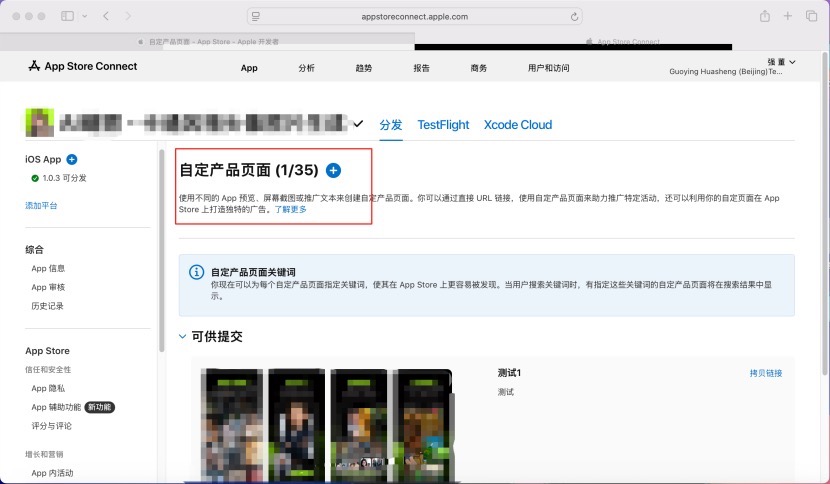This screenshot has height=484, width=830.
Task: Open the Safari share menu
Action: click(764, 16)
